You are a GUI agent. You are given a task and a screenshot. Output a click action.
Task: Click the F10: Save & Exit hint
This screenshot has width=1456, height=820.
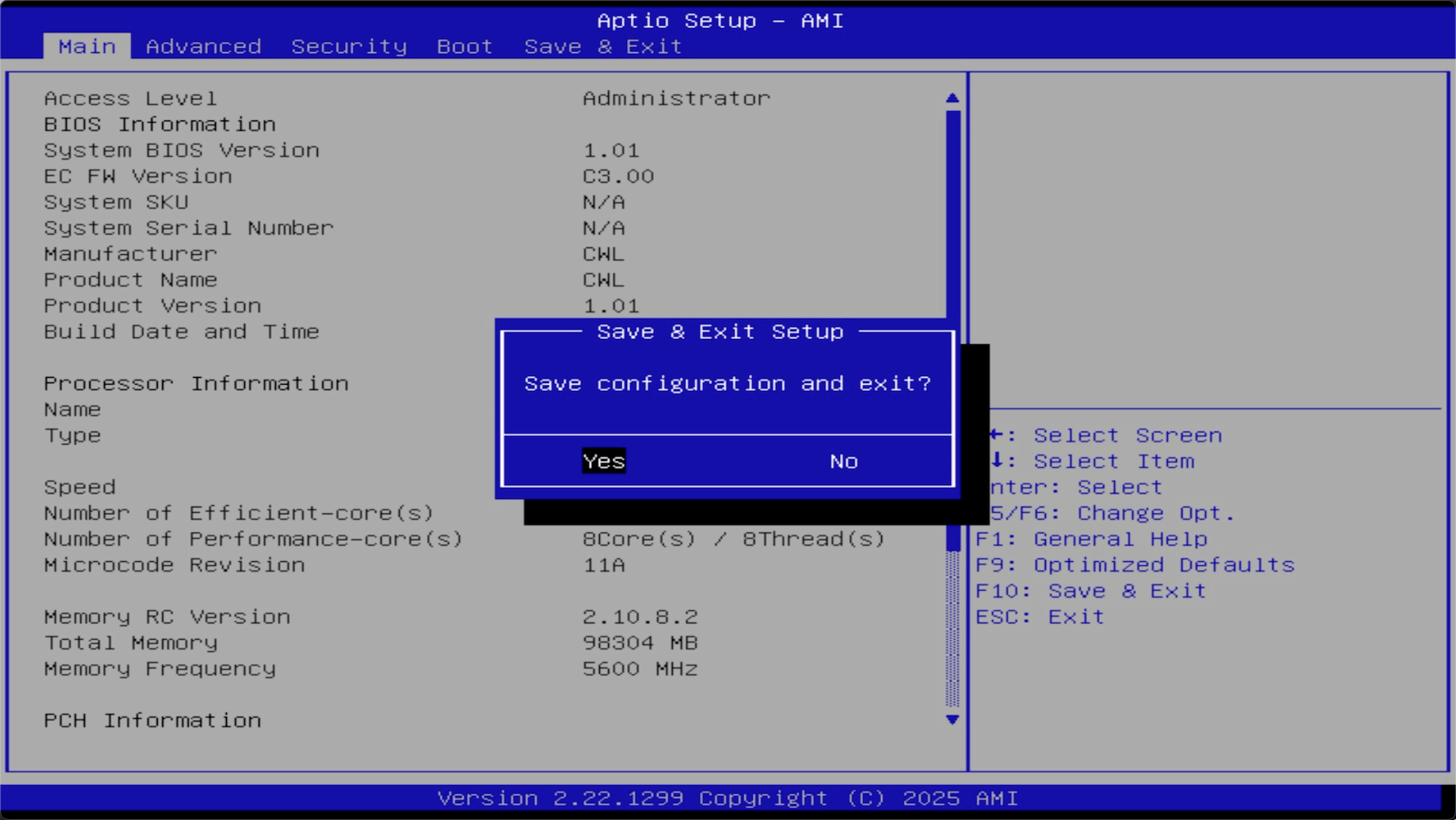[x=1090, y=591]
